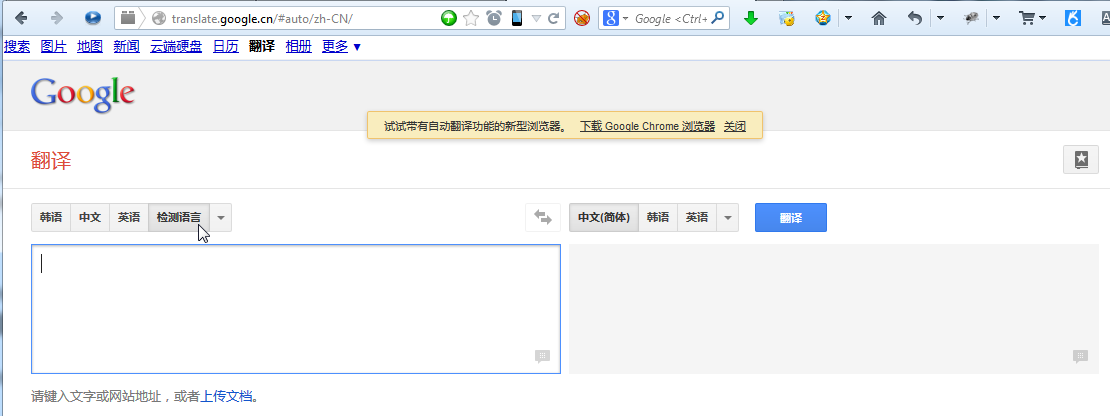Click the alarm clock icon in address bar
The image size is (1110, 416).
point(493,18)
